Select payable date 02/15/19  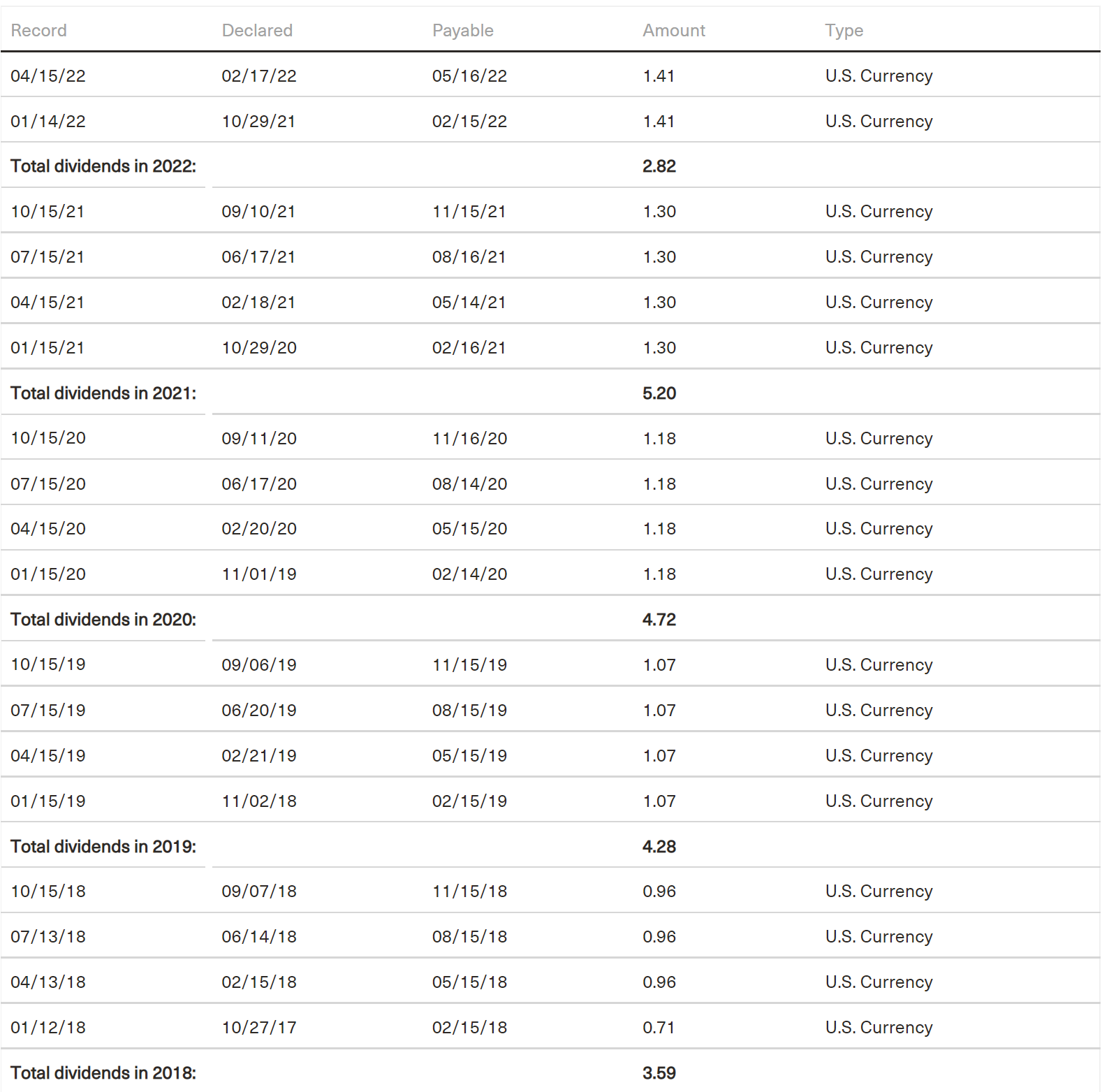[470, 801]
